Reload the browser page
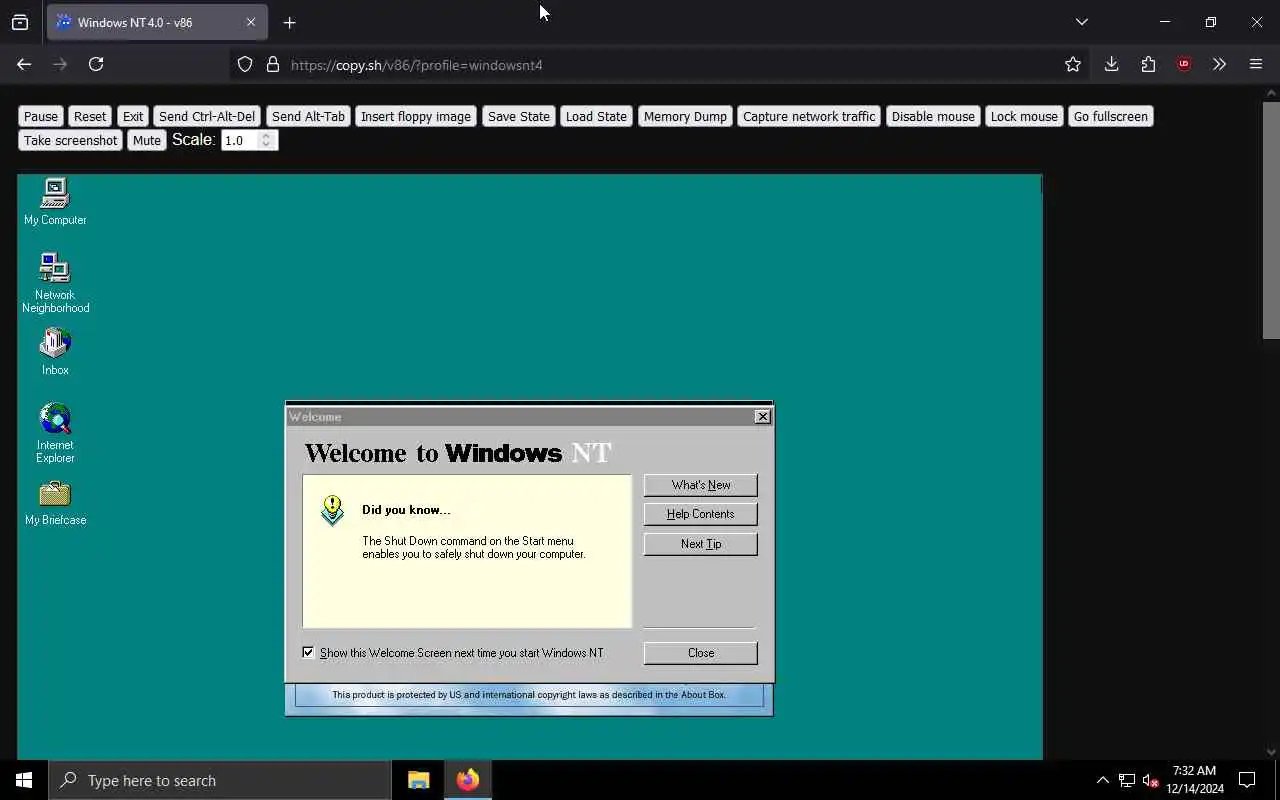The height and width of the screenshot is (800, 1280). (96, 64)
